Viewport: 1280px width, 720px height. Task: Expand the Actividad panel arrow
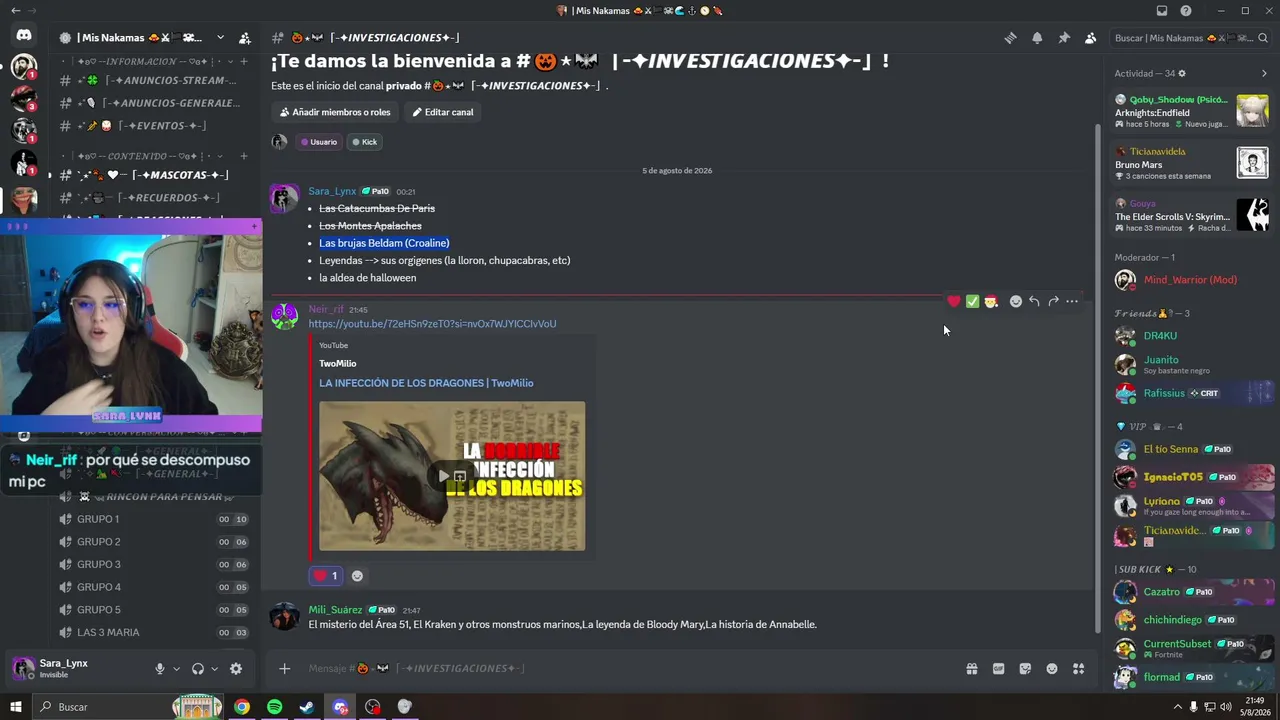coord(1264,73)
